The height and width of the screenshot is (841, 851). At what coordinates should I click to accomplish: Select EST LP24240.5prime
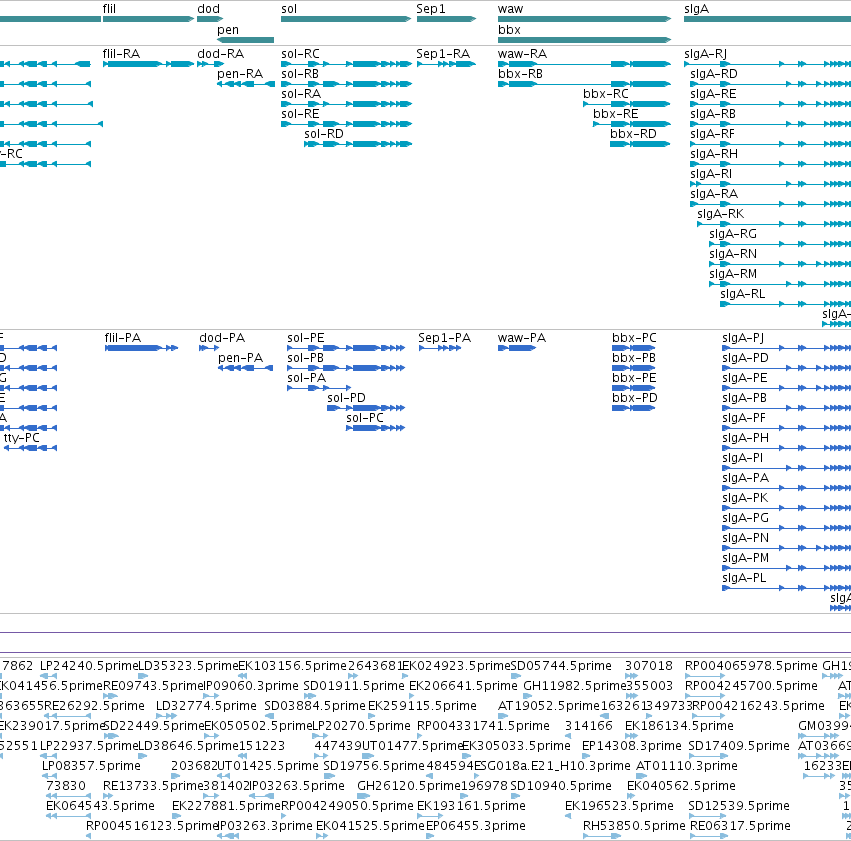[x=49, y=676]
